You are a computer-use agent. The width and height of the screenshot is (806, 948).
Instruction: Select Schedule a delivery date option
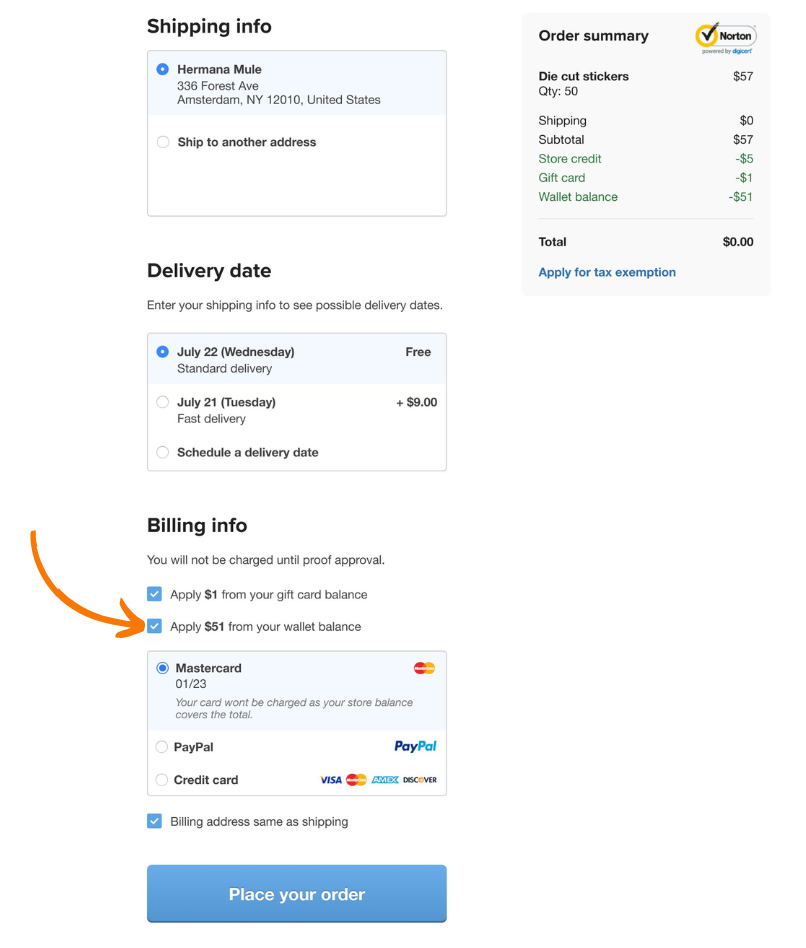coord(163,452)
